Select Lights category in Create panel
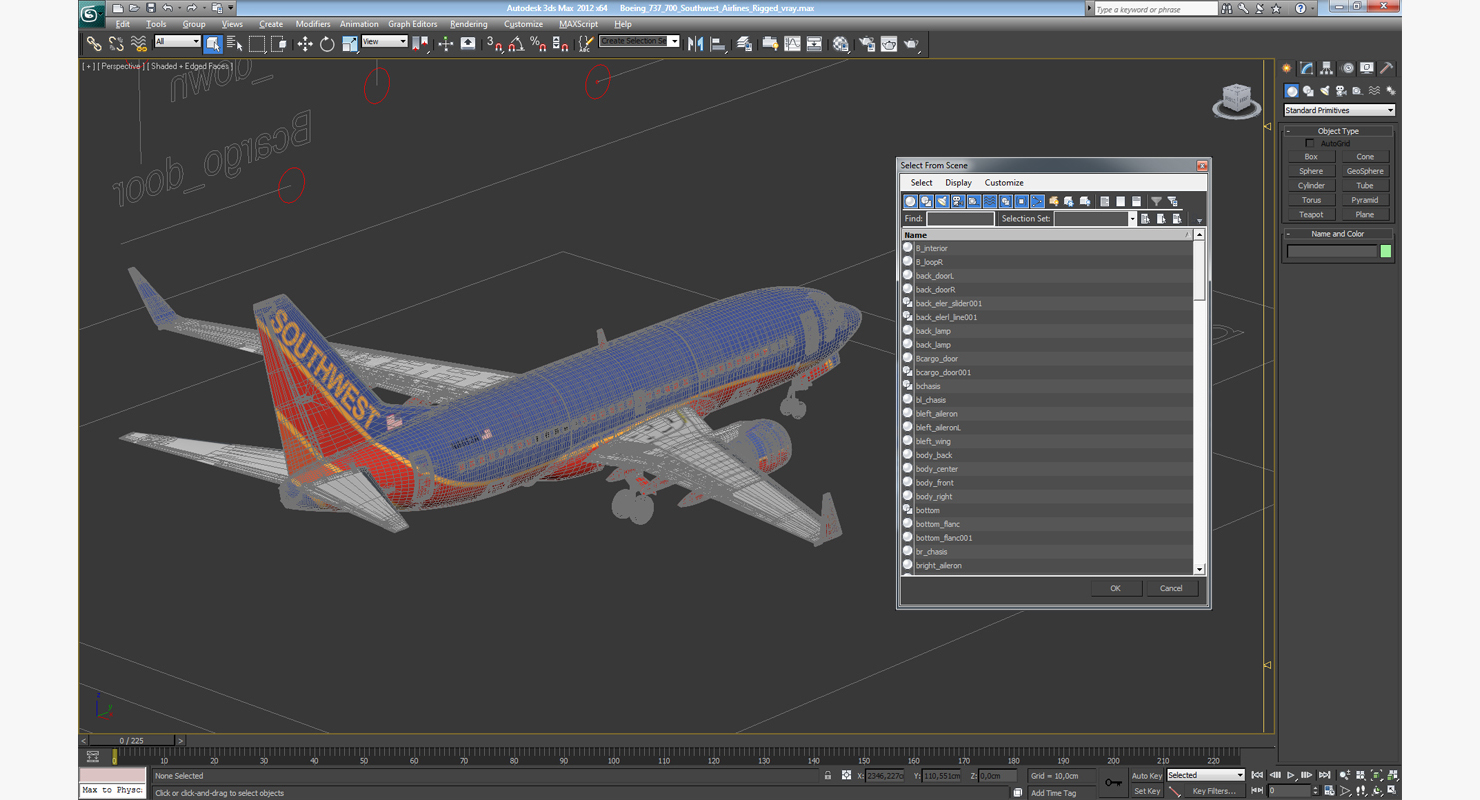Screen dimensions: 1480x800 (x=1325, y=91)
